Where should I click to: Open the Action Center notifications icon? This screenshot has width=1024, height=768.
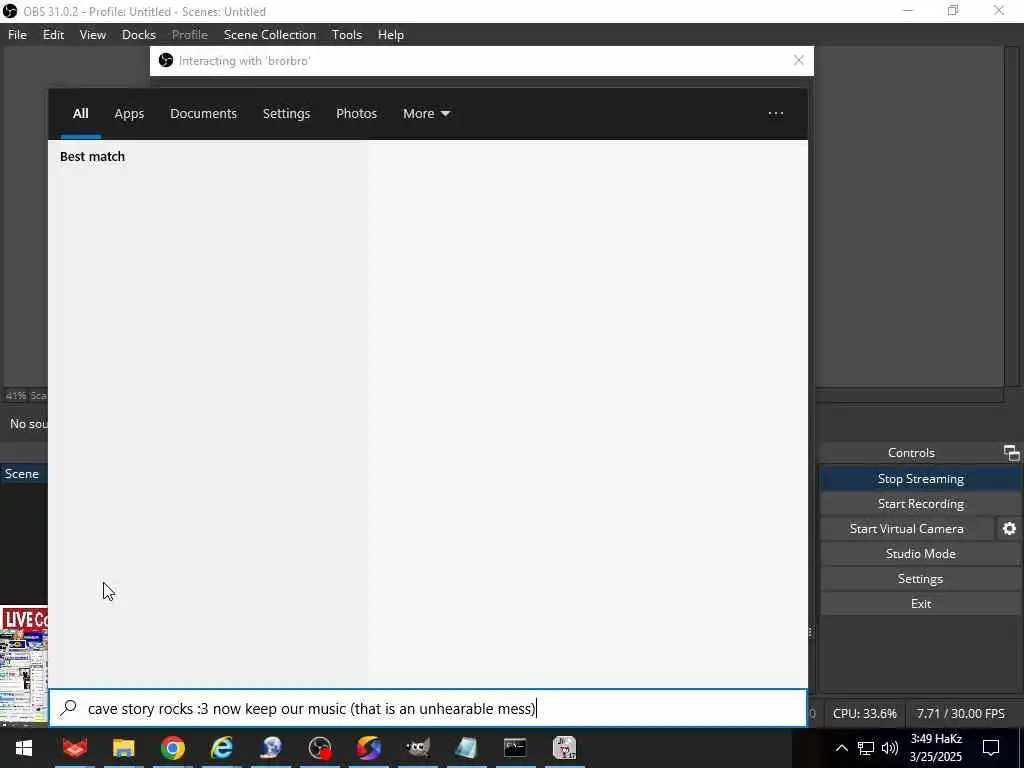coord(991,748)
